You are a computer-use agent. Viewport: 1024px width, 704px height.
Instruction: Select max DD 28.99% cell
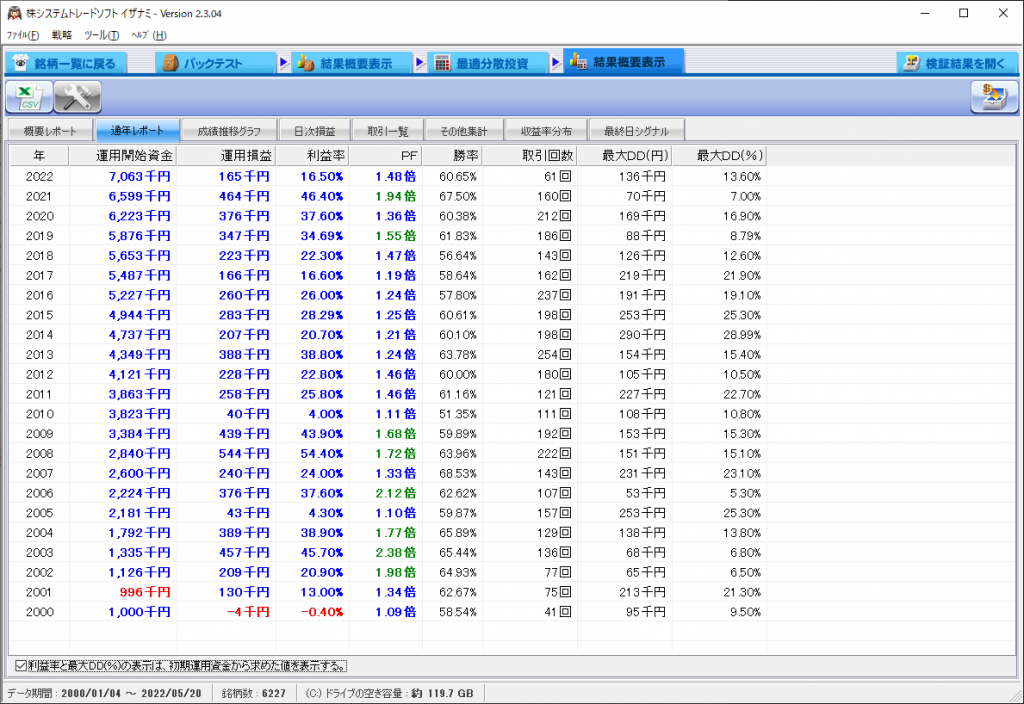(719, 334)
